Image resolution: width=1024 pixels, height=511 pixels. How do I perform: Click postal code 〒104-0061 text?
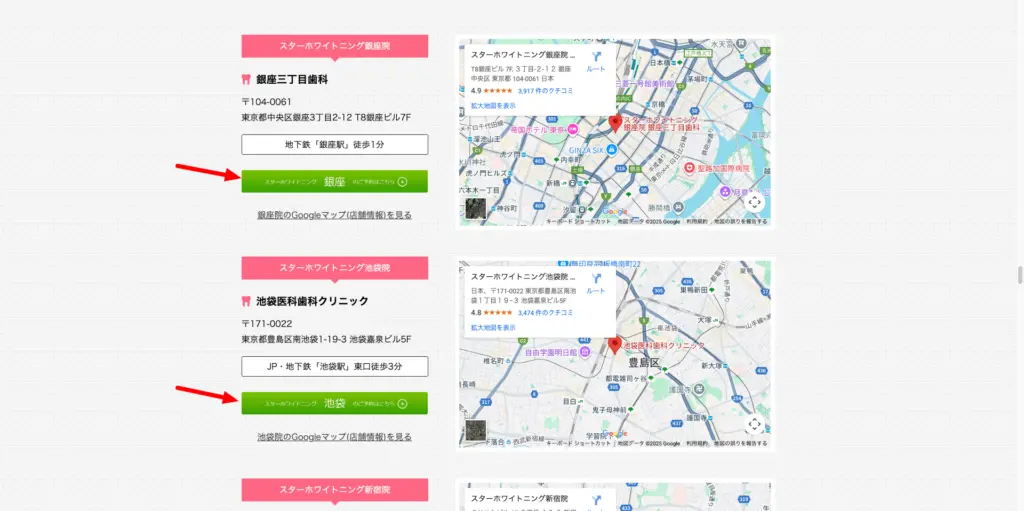[266, 102]
